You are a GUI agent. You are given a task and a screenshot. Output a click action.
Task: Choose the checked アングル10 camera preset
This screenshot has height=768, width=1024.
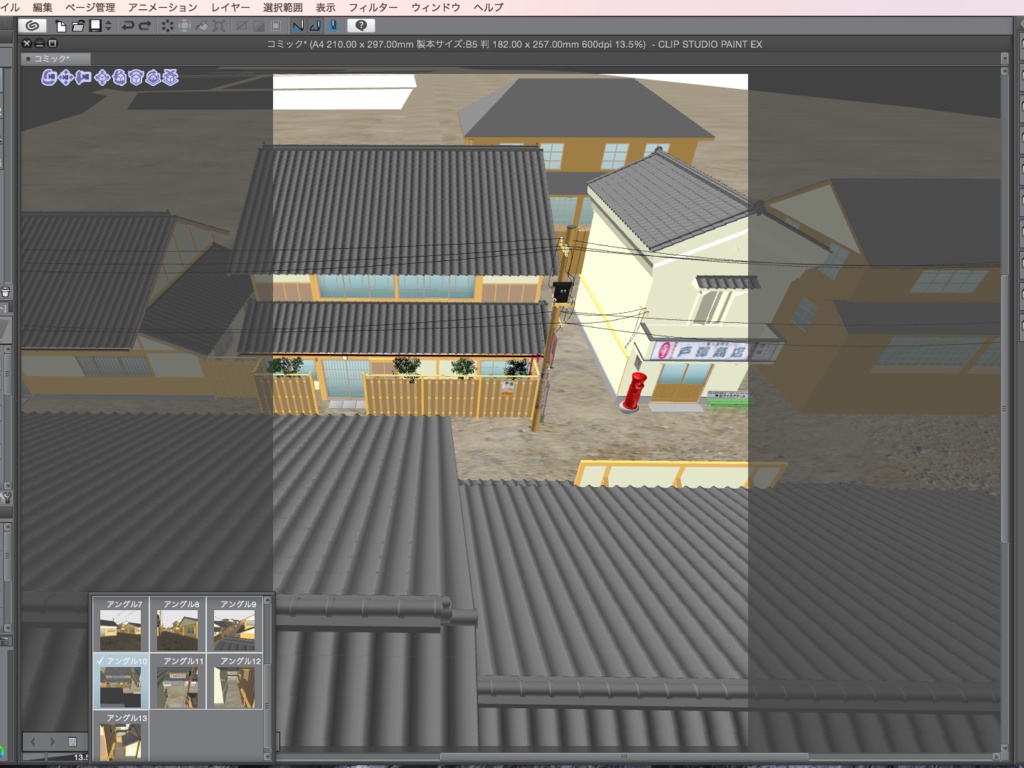point(121,681)
